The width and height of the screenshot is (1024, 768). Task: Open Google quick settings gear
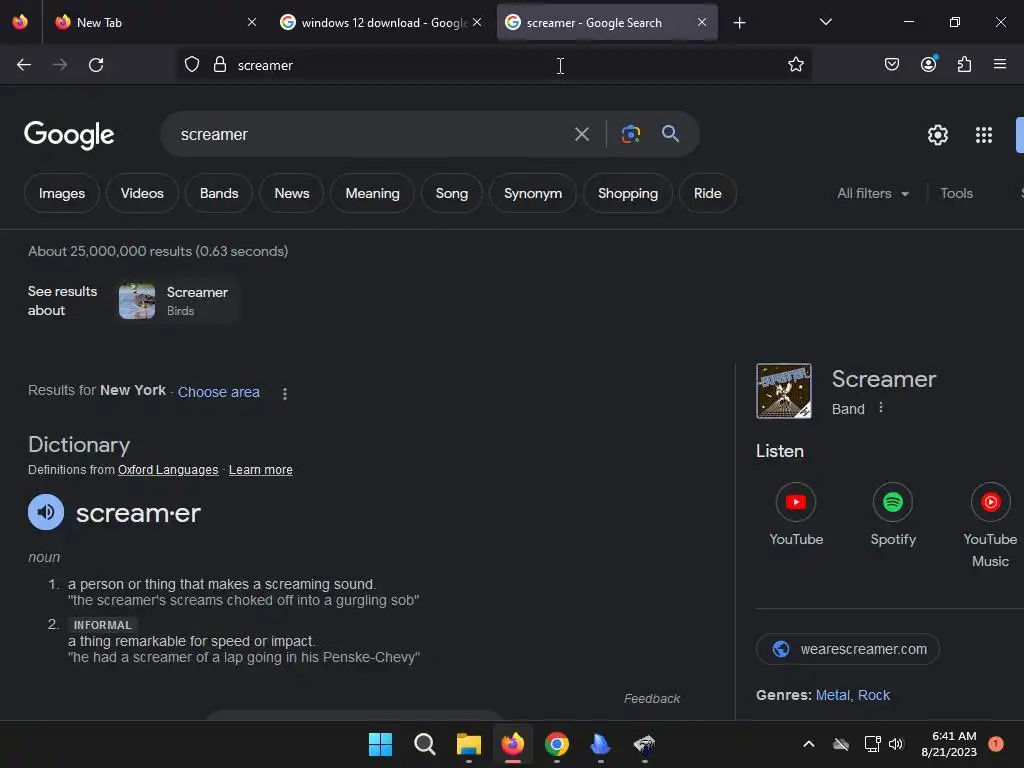coord(938,135)
